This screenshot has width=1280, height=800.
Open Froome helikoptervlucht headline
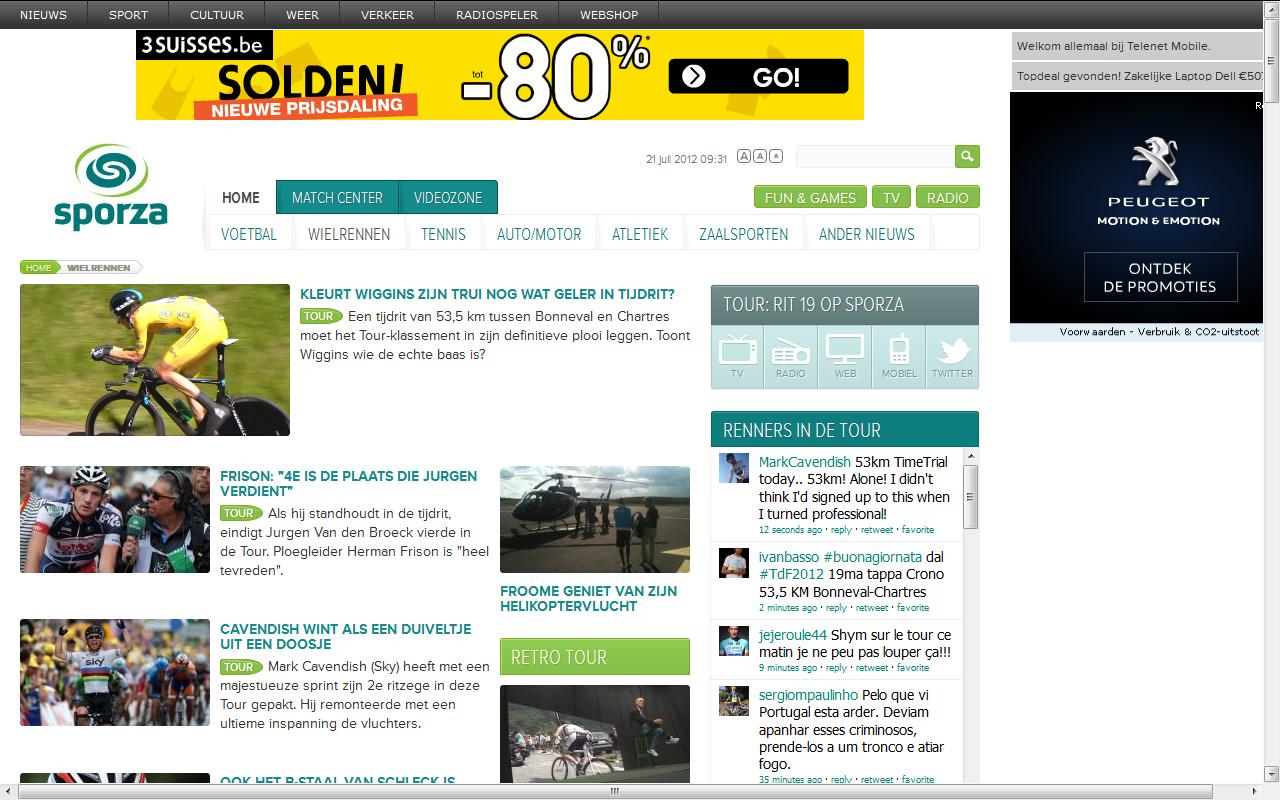pyautogui.click(x=589, y=598)
